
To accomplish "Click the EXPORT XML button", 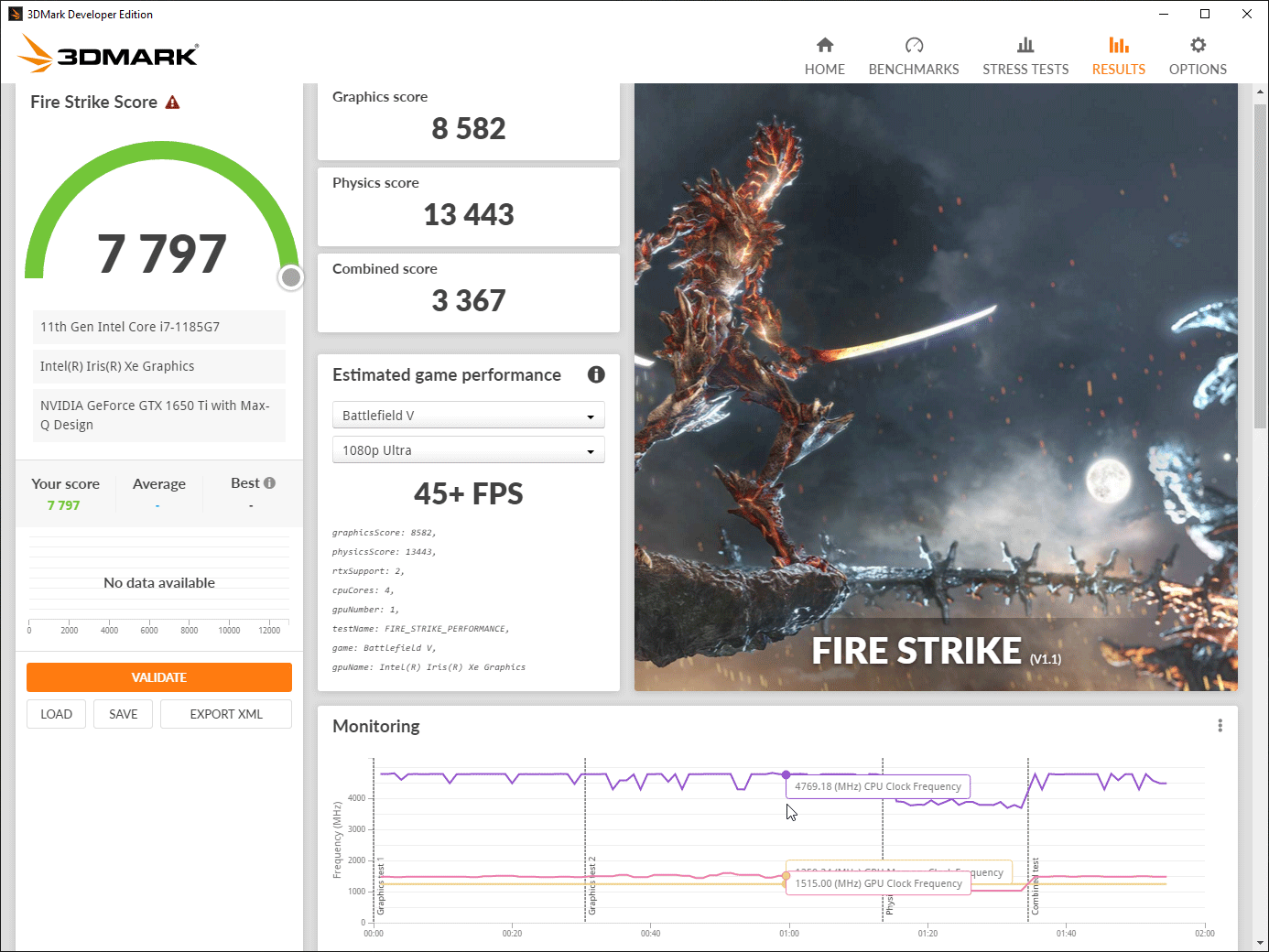I will coord(226,714).
